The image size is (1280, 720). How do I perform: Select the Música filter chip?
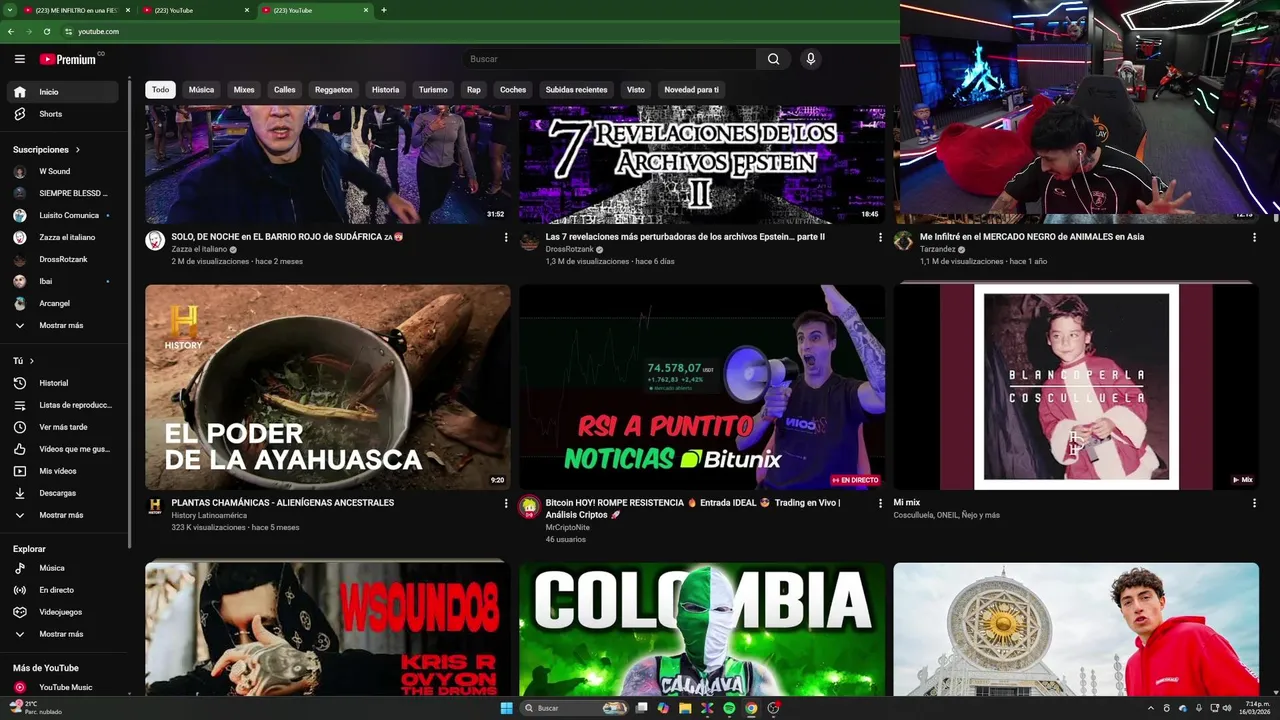[x=201, y=90]
